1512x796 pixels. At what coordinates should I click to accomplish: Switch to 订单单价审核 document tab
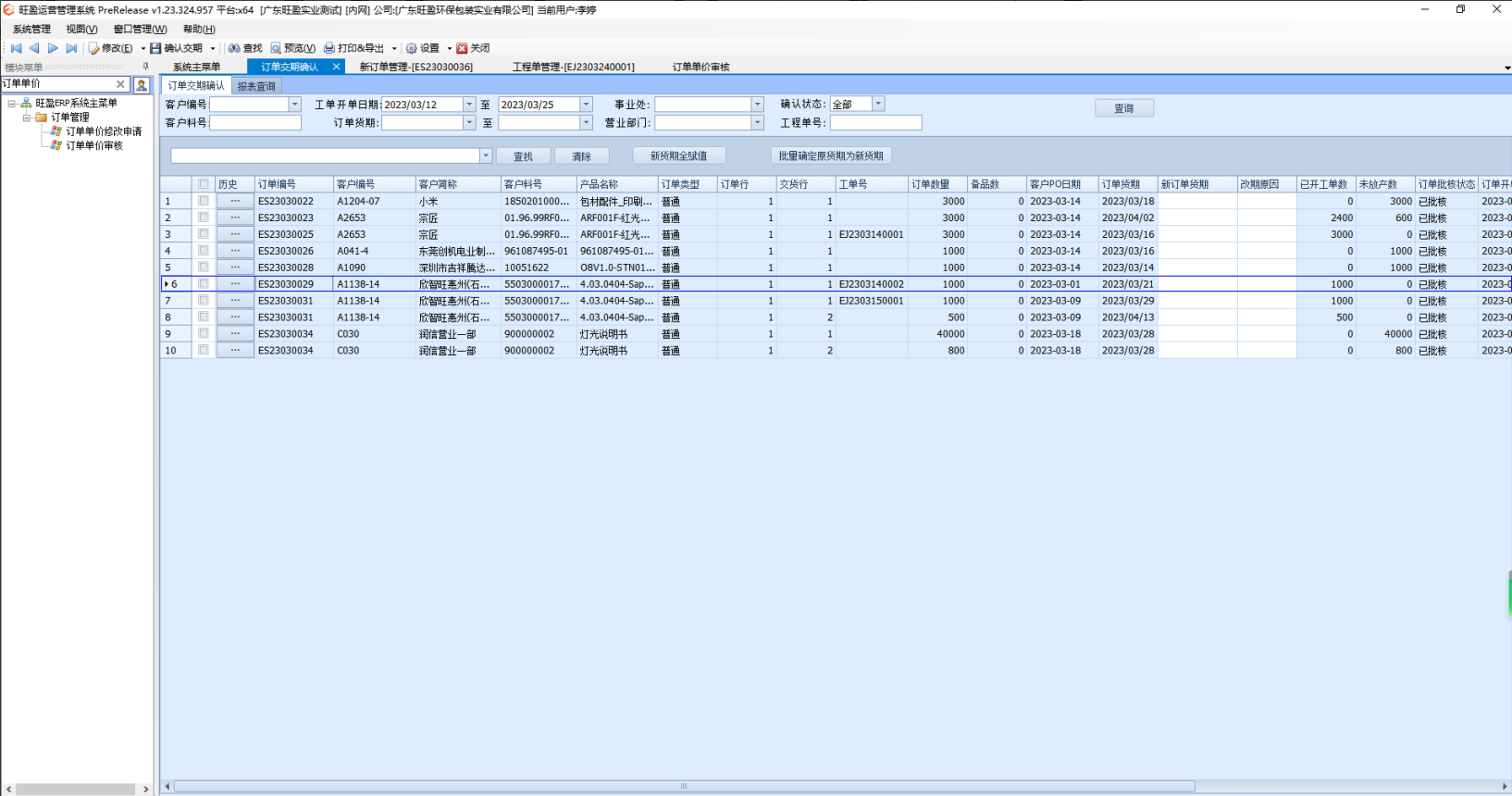tap(700, 67)
